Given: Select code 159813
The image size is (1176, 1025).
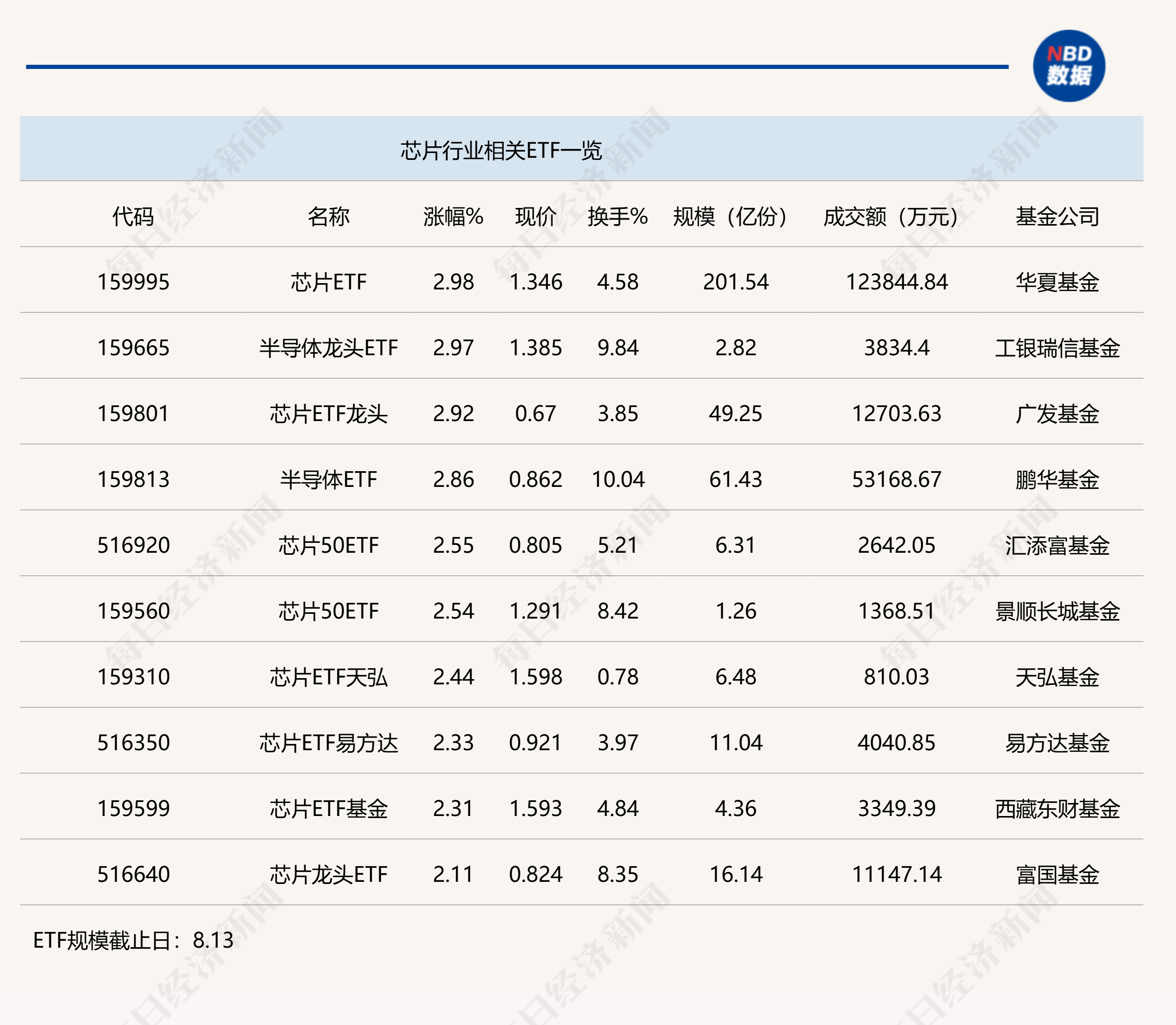Looking at the screenshot, I should (x=133, y=479).
